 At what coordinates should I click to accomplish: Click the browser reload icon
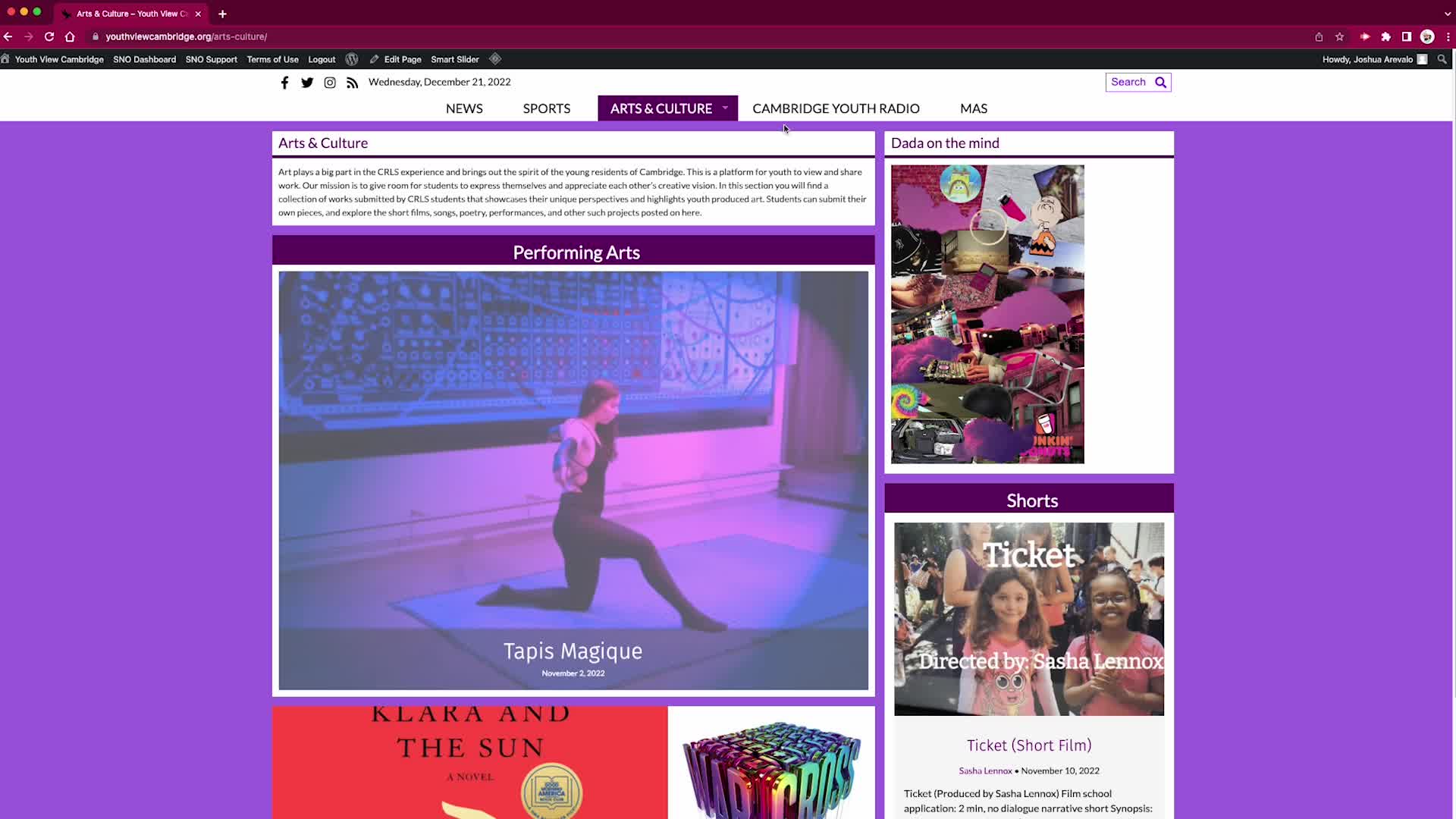point(49,36)
